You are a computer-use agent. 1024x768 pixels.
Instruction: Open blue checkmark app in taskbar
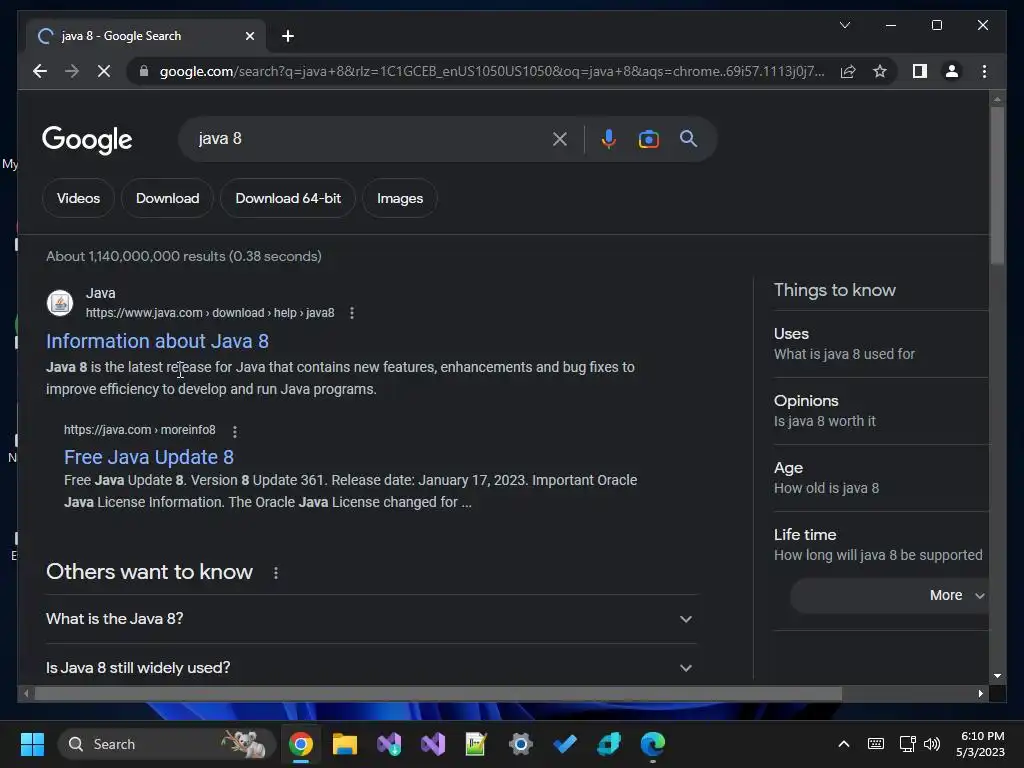click(565, 744)
